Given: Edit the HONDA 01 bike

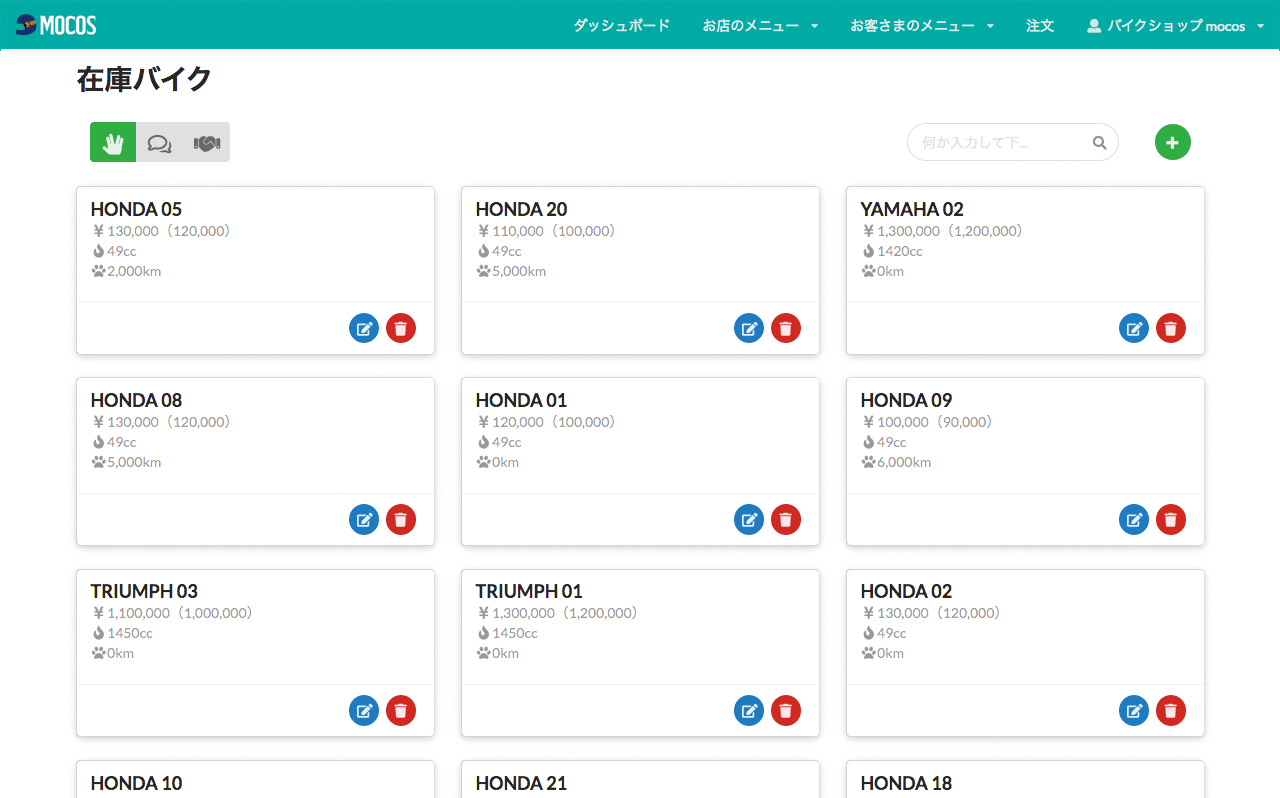Looking at the screenshot, I should (x=749, y=519).
